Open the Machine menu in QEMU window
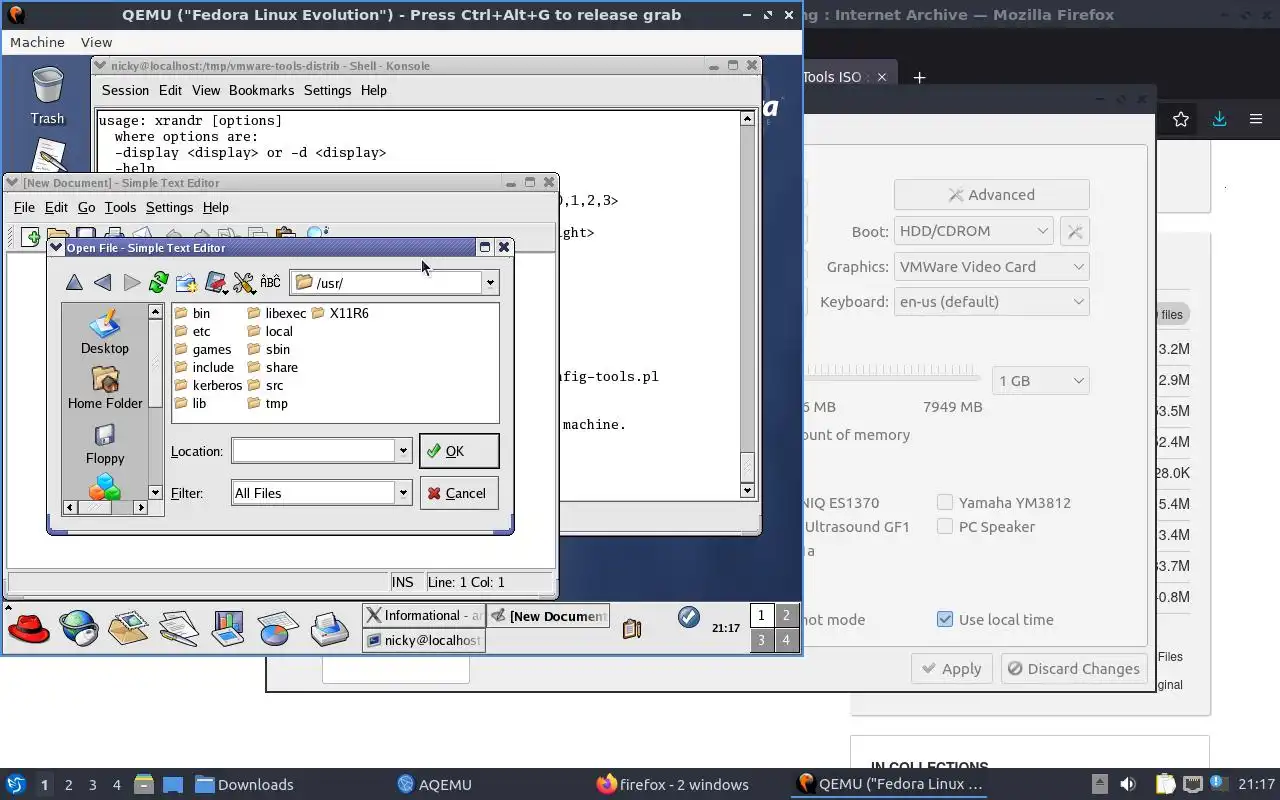 [x=37, y=42]
